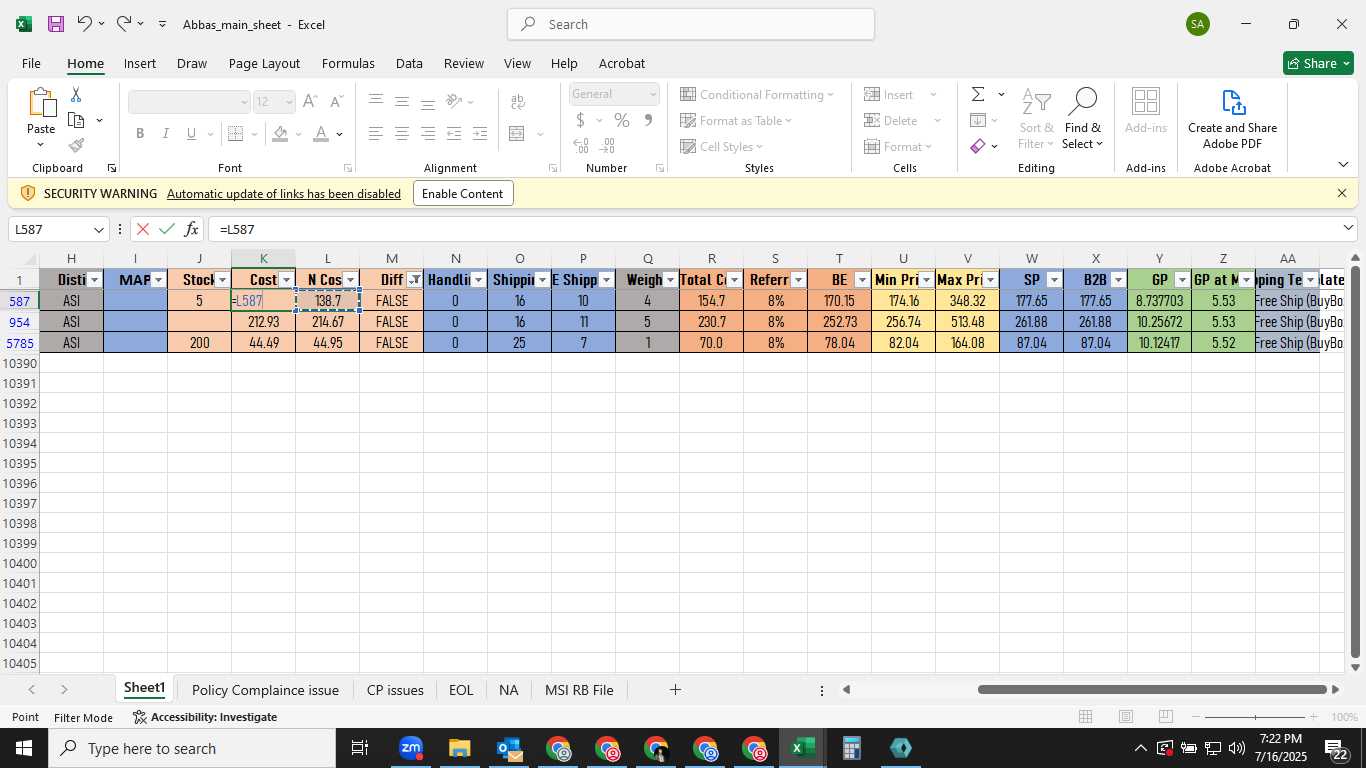Toggle Center horizontal alignment

point(402,133)
